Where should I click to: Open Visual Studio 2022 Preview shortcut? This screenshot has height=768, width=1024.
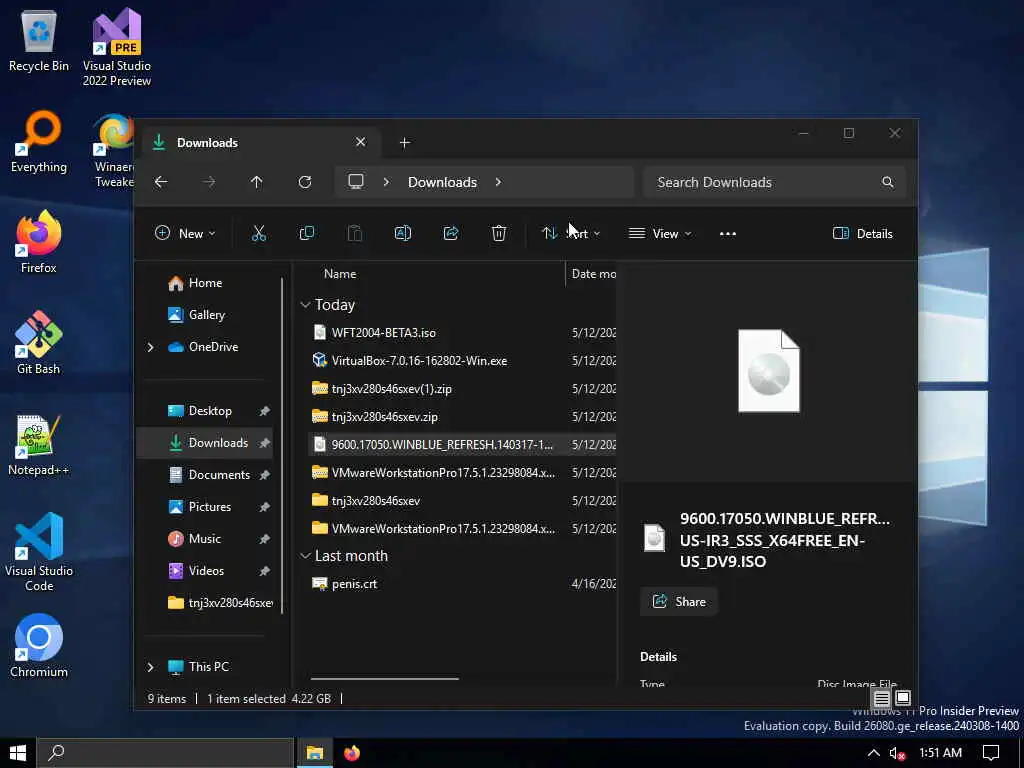pyautogui.click(x=117, y=46)
